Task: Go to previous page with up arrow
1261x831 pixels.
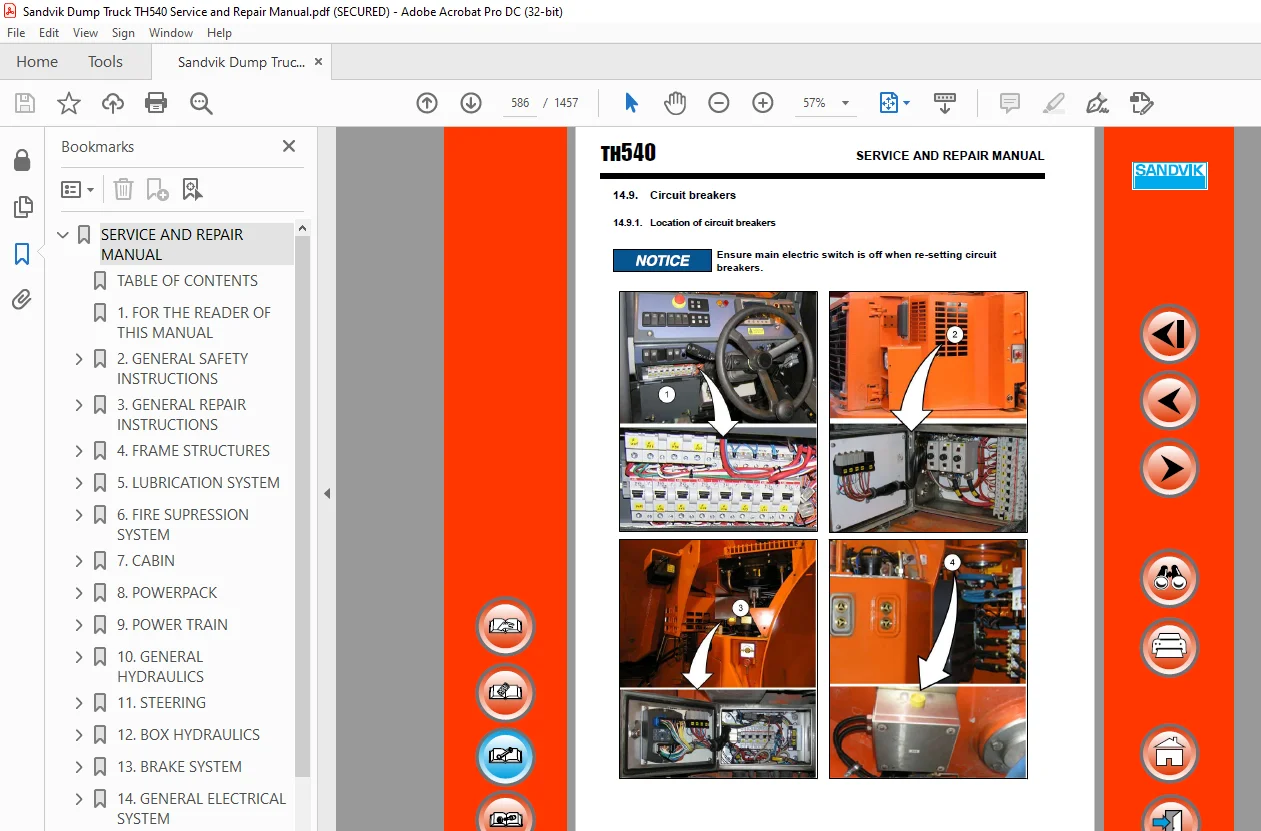Action: click(x=427, y=103)
